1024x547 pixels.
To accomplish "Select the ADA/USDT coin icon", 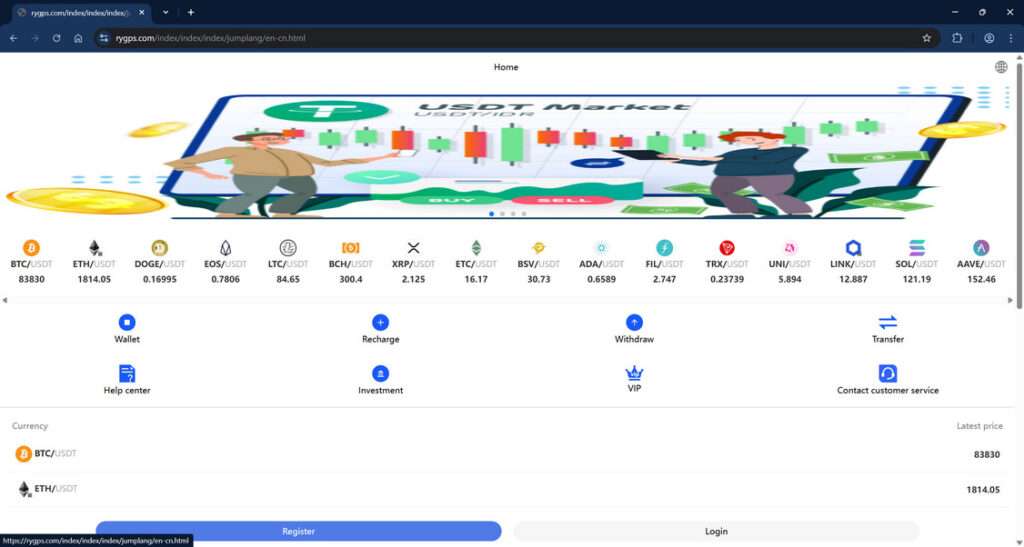I will (x=601, y=248).
